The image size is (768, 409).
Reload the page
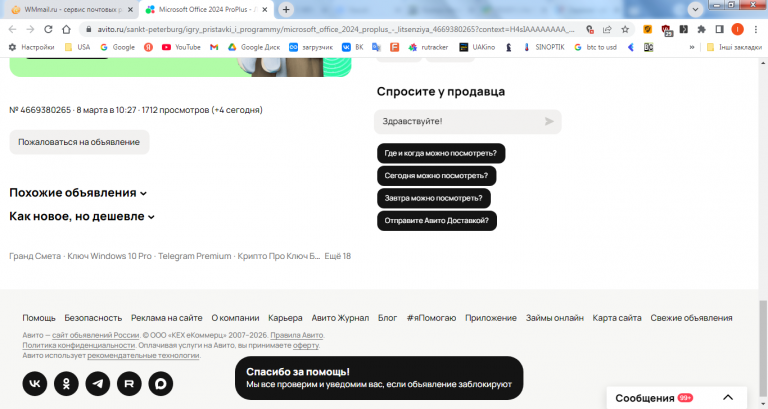point(48,29)
